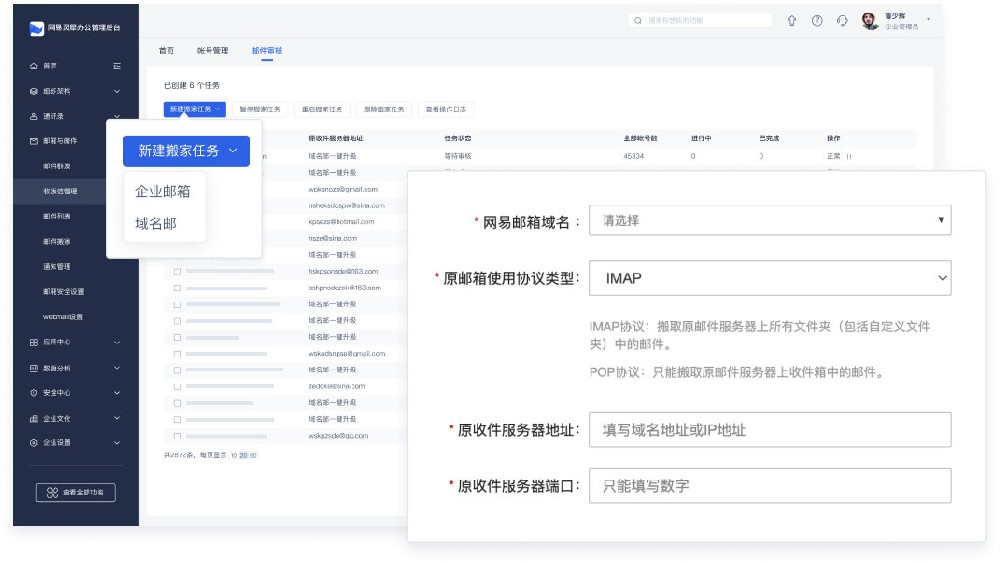Click the 查看全部功能 button in sidebar

tap(76, 492)
